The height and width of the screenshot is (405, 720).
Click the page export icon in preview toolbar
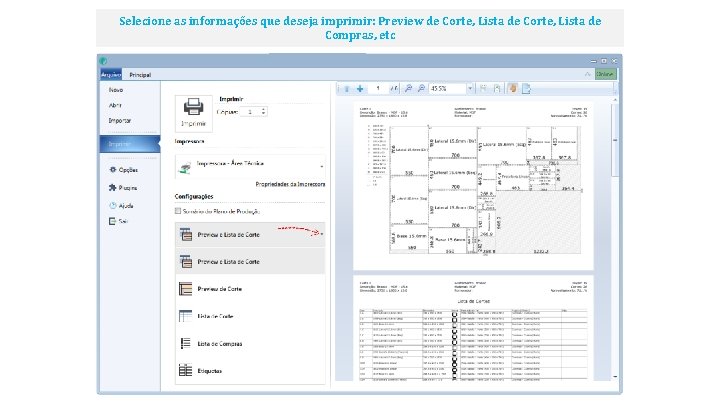coord(526,89)
